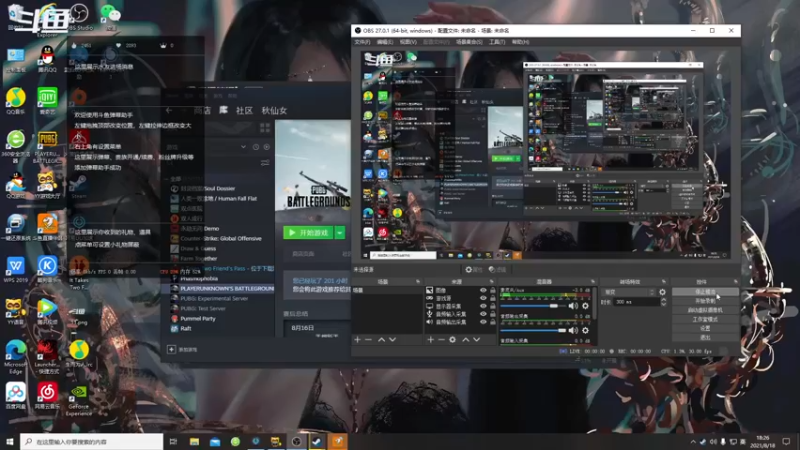Toggle visibility of 显示器采集 source

click(483, 306)
